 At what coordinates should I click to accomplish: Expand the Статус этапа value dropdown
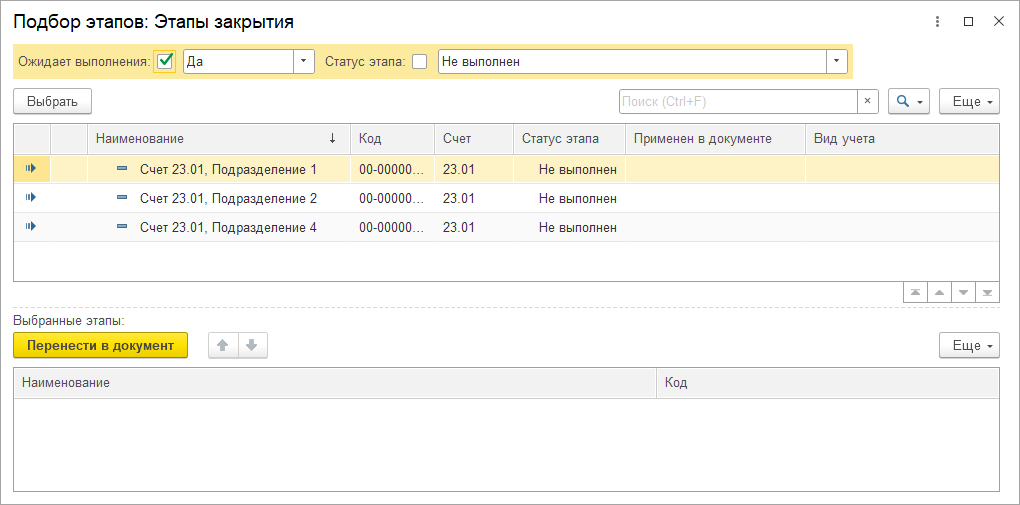coord(836,61)
